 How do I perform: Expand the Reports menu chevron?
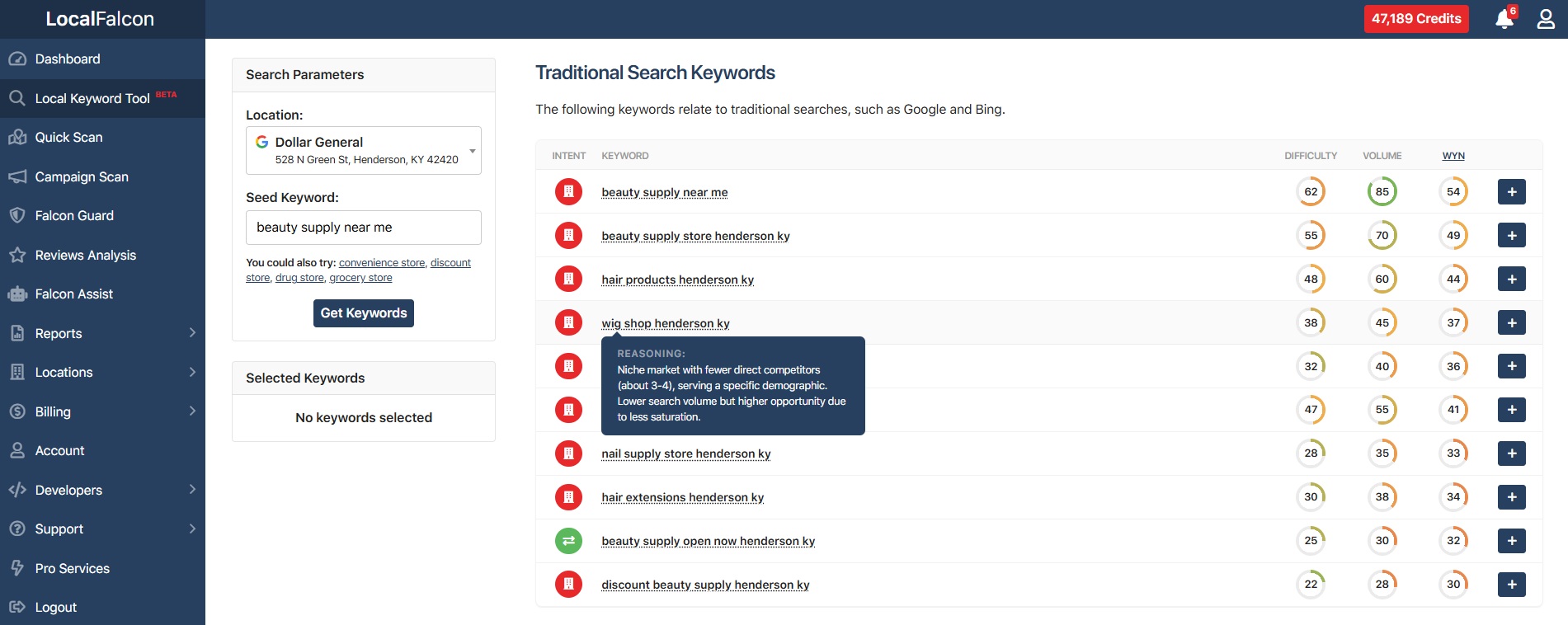point(192,333)
